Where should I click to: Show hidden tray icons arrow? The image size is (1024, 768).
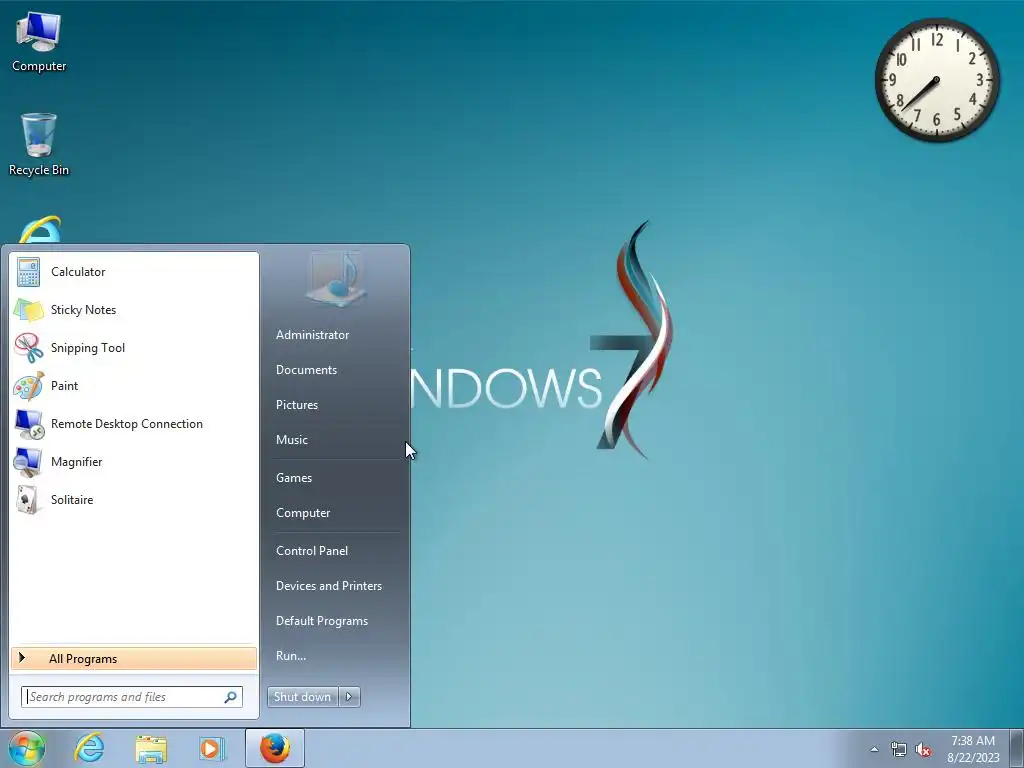tap(874, 750)
